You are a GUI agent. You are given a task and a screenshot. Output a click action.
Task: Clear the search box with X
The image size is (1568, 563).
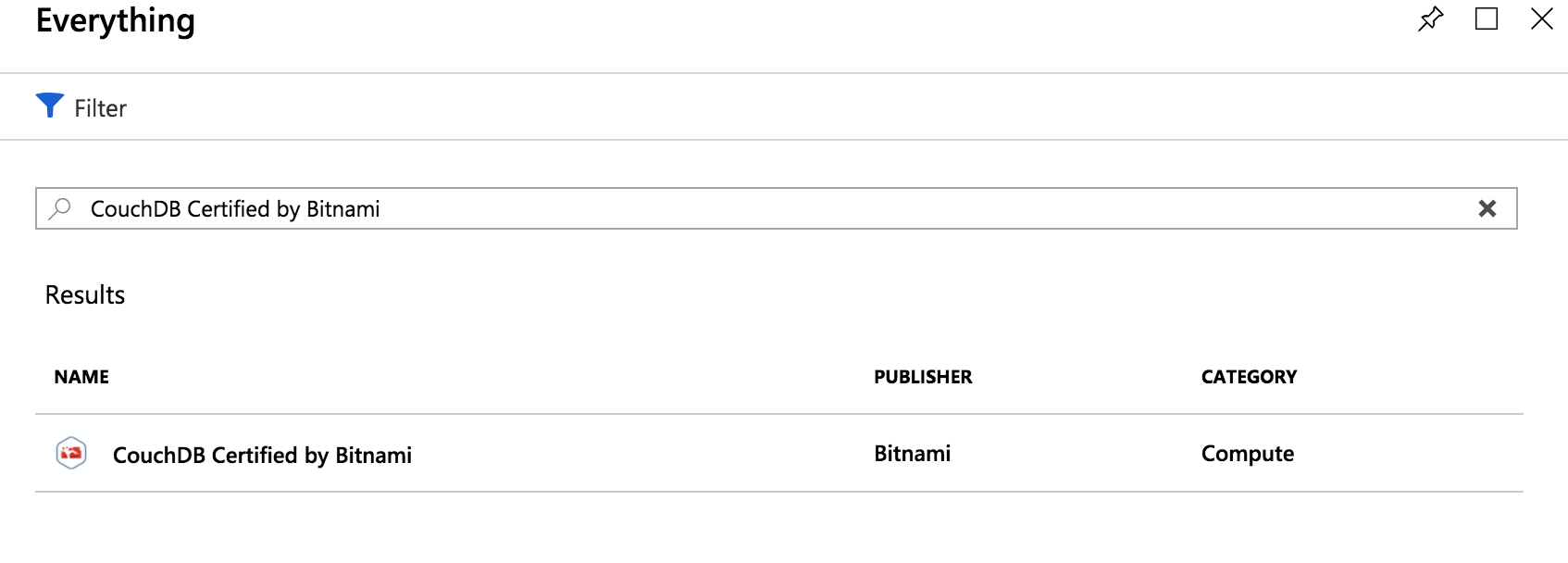click(1487, 208)
